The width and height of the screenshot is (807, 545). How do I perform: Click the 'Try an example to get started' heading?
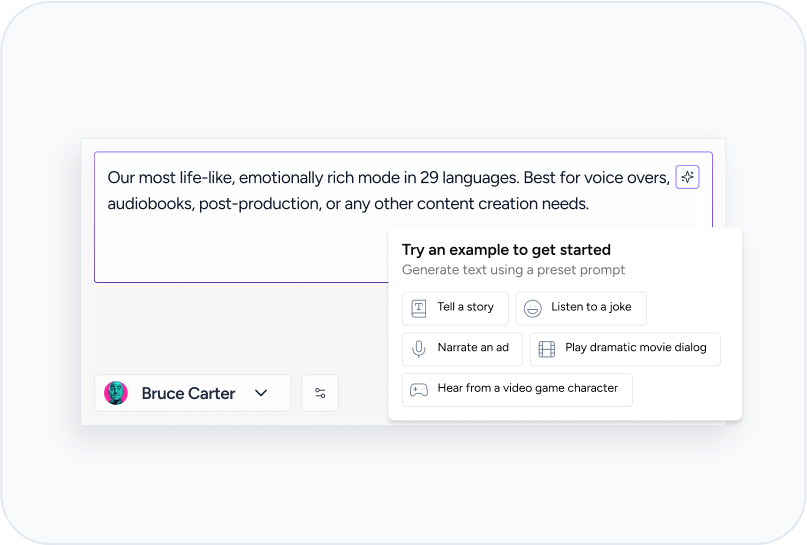pyautogui.click(x=506, y=250)
